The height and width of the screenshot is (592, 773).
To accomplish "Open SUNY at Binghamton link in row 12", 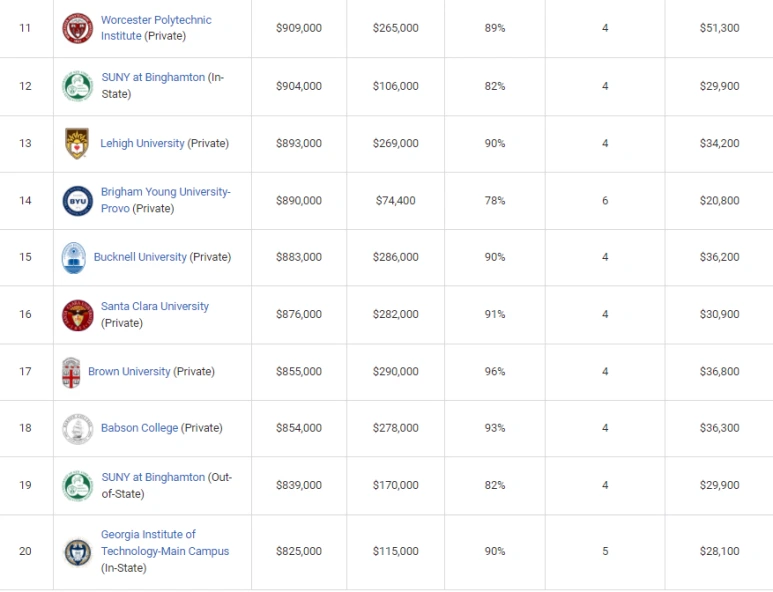I will pyautogui.click(x=153, y=77).
